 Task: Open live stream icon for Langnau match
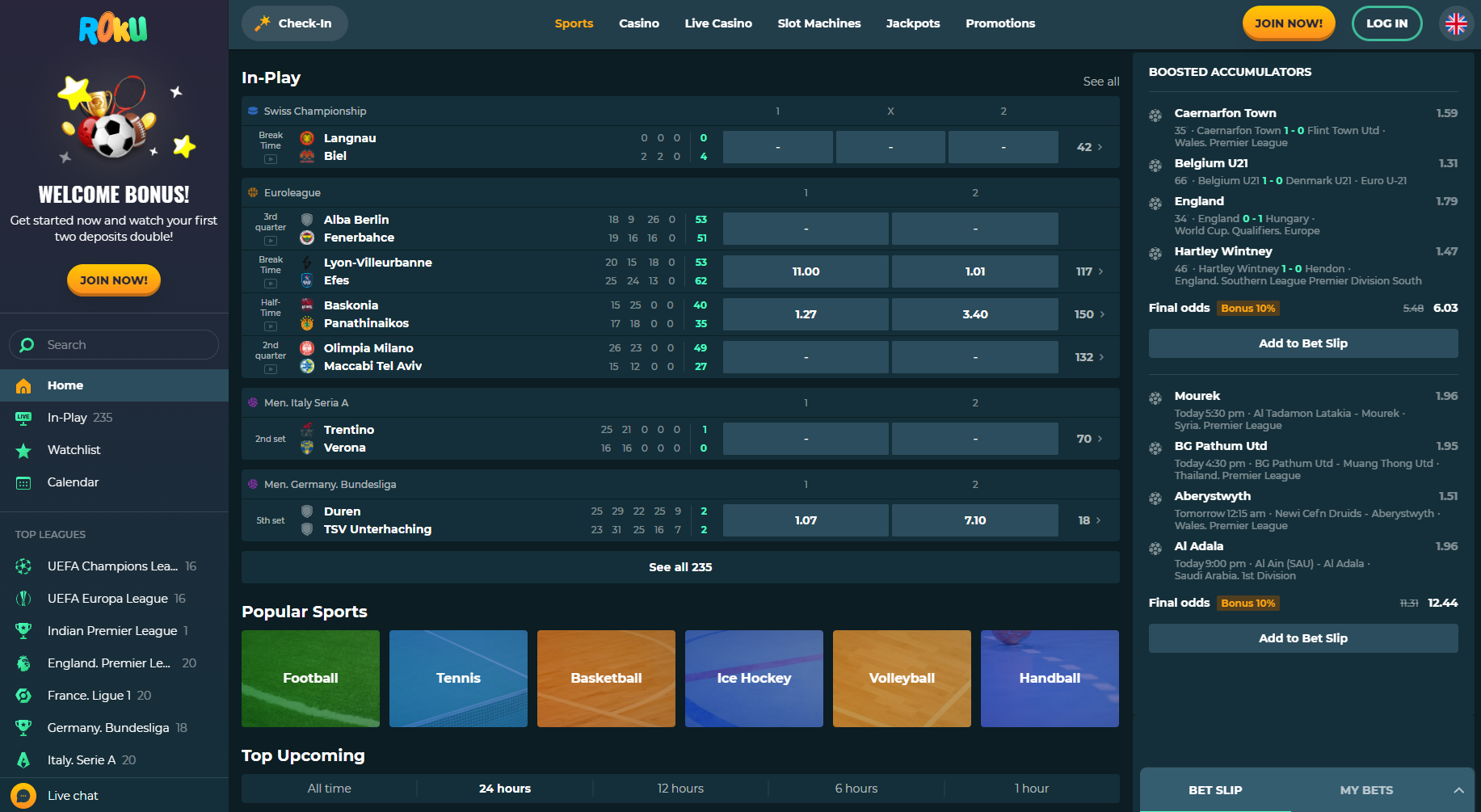(x=271, y=159)
